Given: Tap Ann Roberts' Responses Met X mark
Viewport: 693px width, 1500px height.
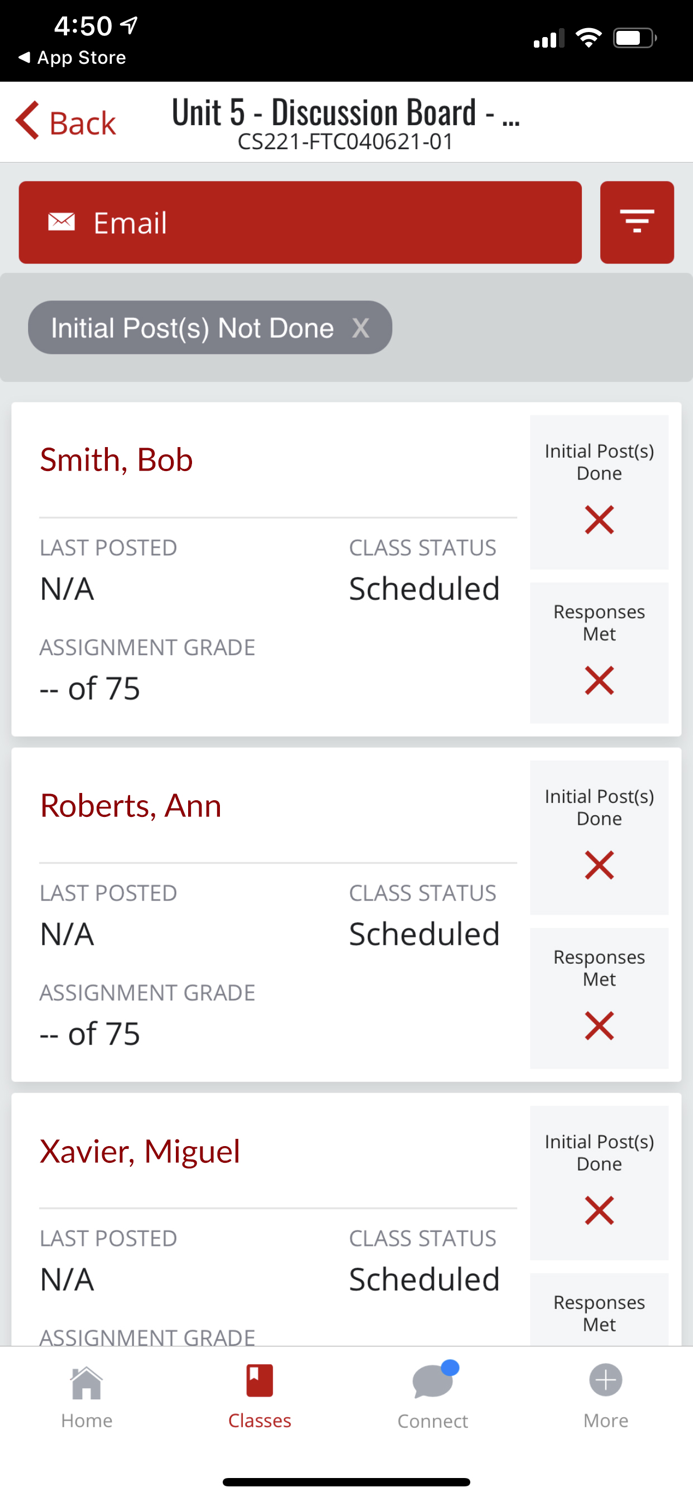Looking at the screenshot, I should (x=599, y=1026).
